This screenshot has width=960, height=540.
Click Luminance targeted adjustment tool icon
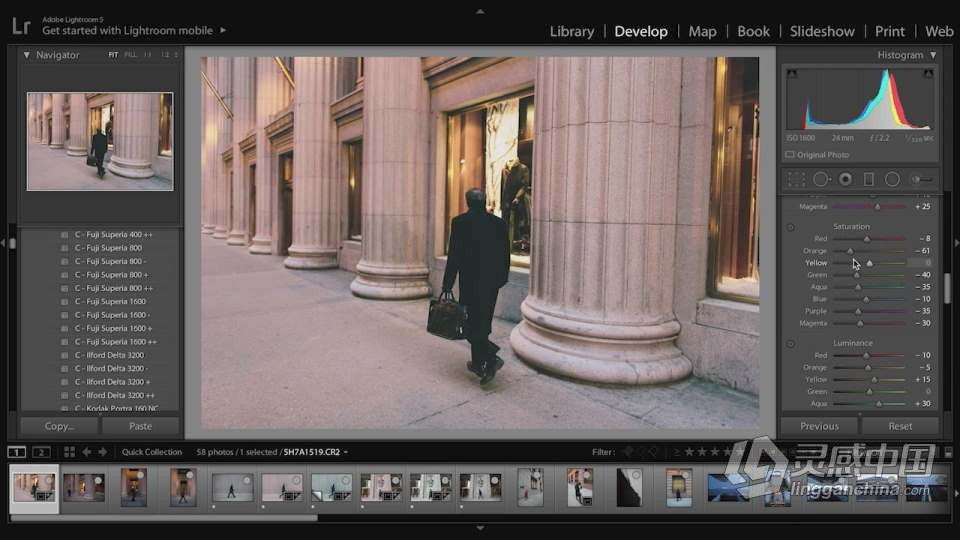[x=790, y=343]
